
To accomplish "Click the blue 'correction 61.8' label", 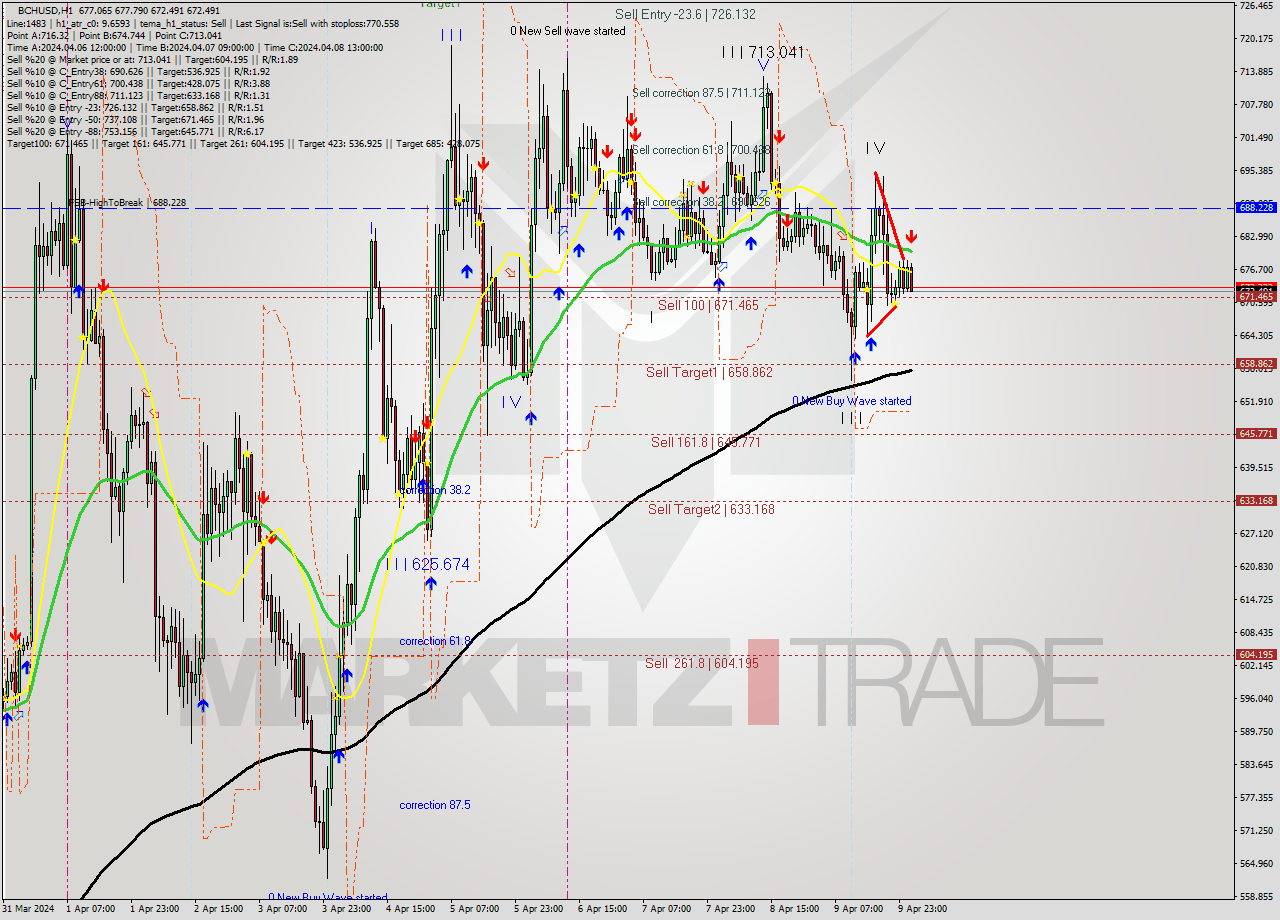I will pyautogui.click(x=434, y=641).
